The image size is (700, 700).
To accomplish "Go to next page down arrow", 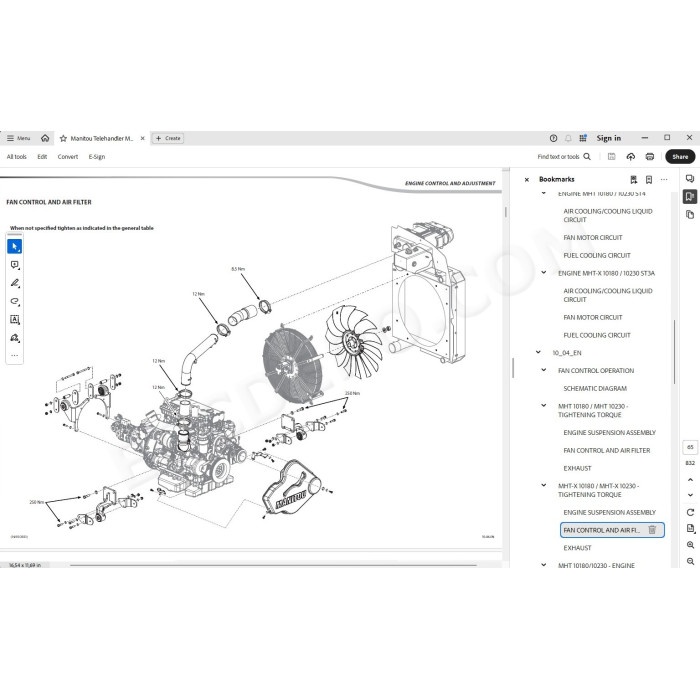I will coord(690,495).
